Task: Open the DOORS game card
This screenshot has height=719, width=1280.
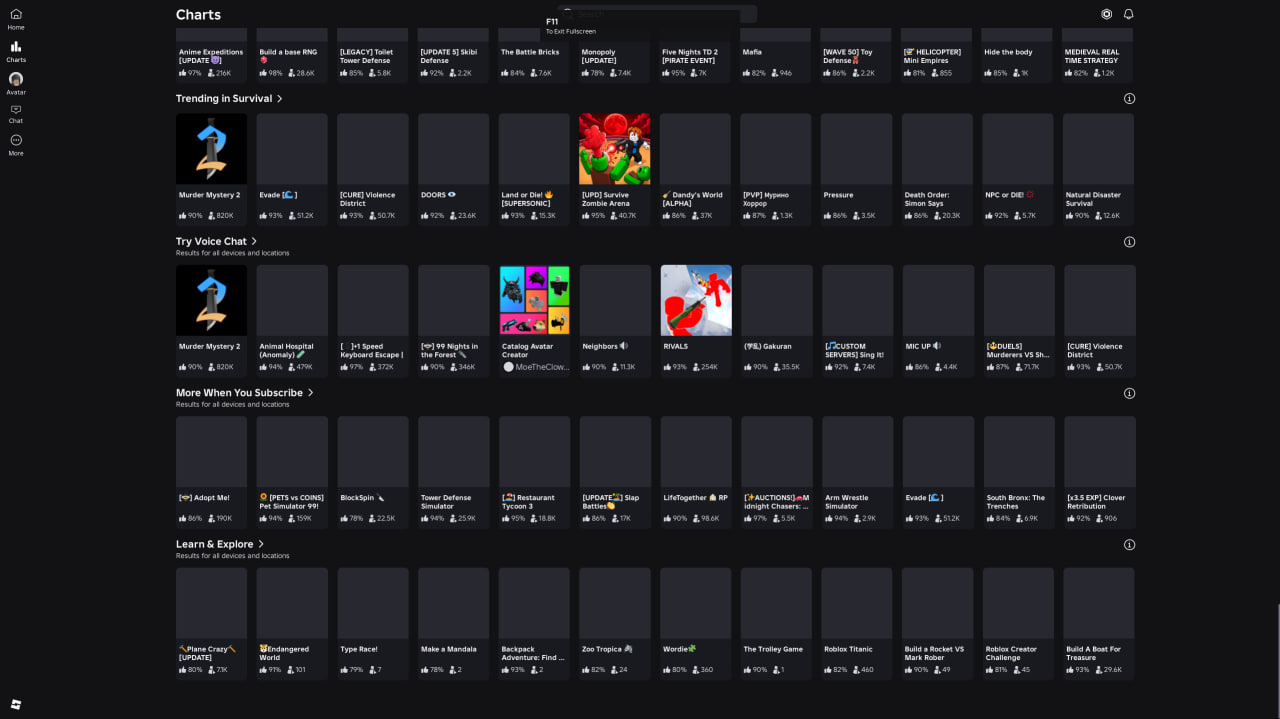Action: (x=453, y=169)
